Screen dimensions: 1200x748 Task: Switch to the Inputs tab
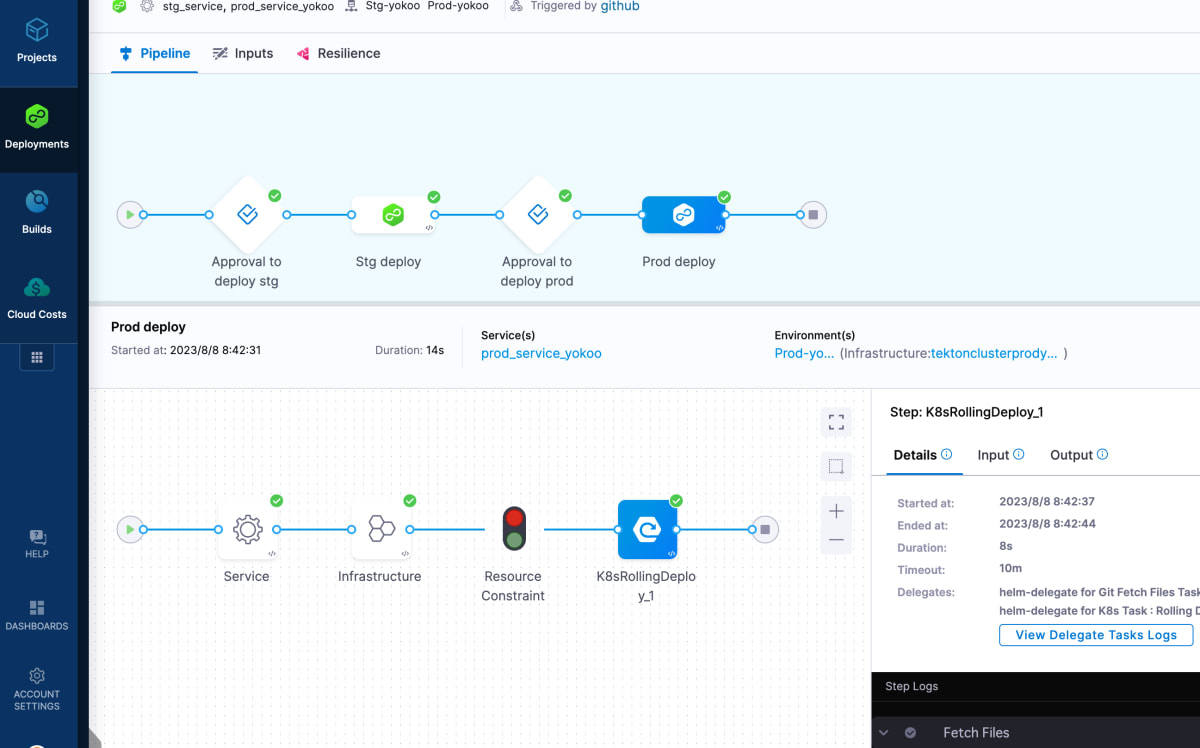[x=243, y=53]
